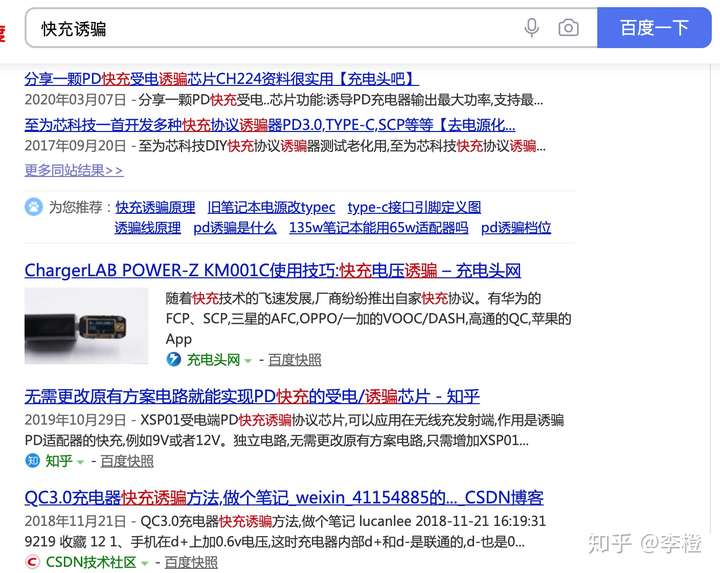
Task: Open the 知乎 source link
Action: click(59, 461)
